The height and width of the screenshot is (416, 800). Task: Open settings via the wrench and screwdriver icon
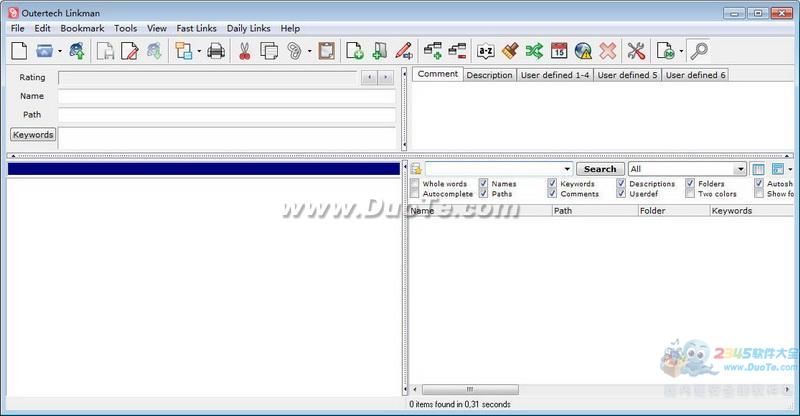click(636, 51)
